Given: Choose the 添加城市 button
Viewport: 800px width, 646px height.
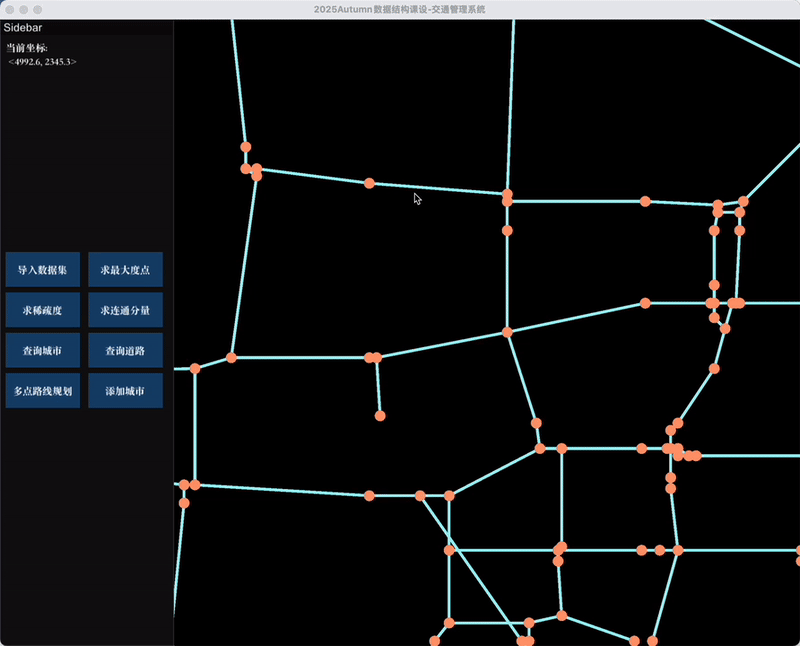Looking at the screenshot, I should [126, 391].
